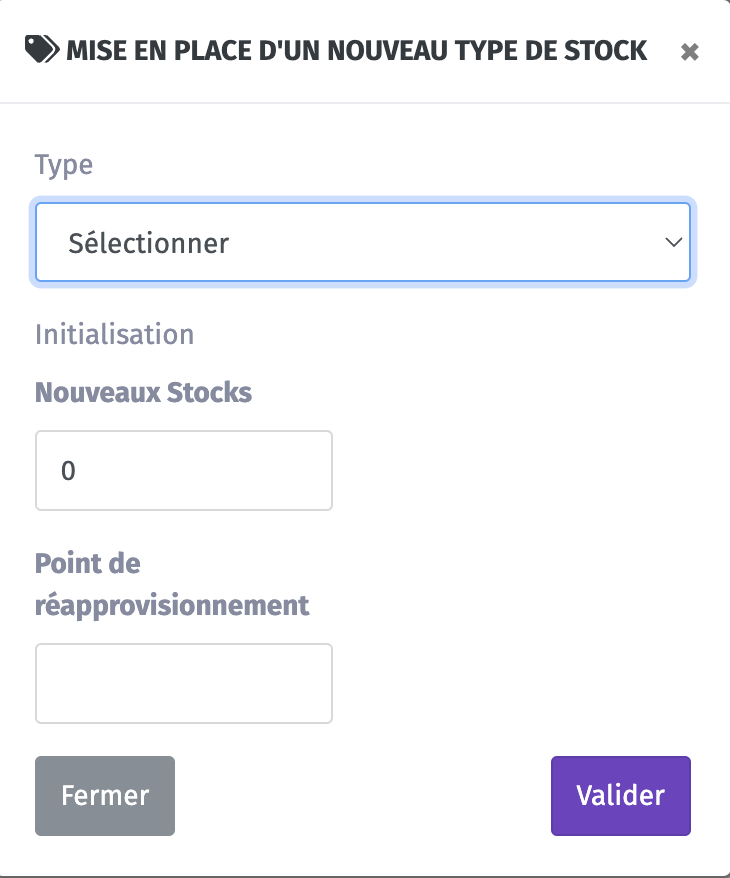Image resolution: width=730 pixels, height=878 pixels.
Task: Open the Type dropdown showing Sélectionner
Action: tap(363, 242)
